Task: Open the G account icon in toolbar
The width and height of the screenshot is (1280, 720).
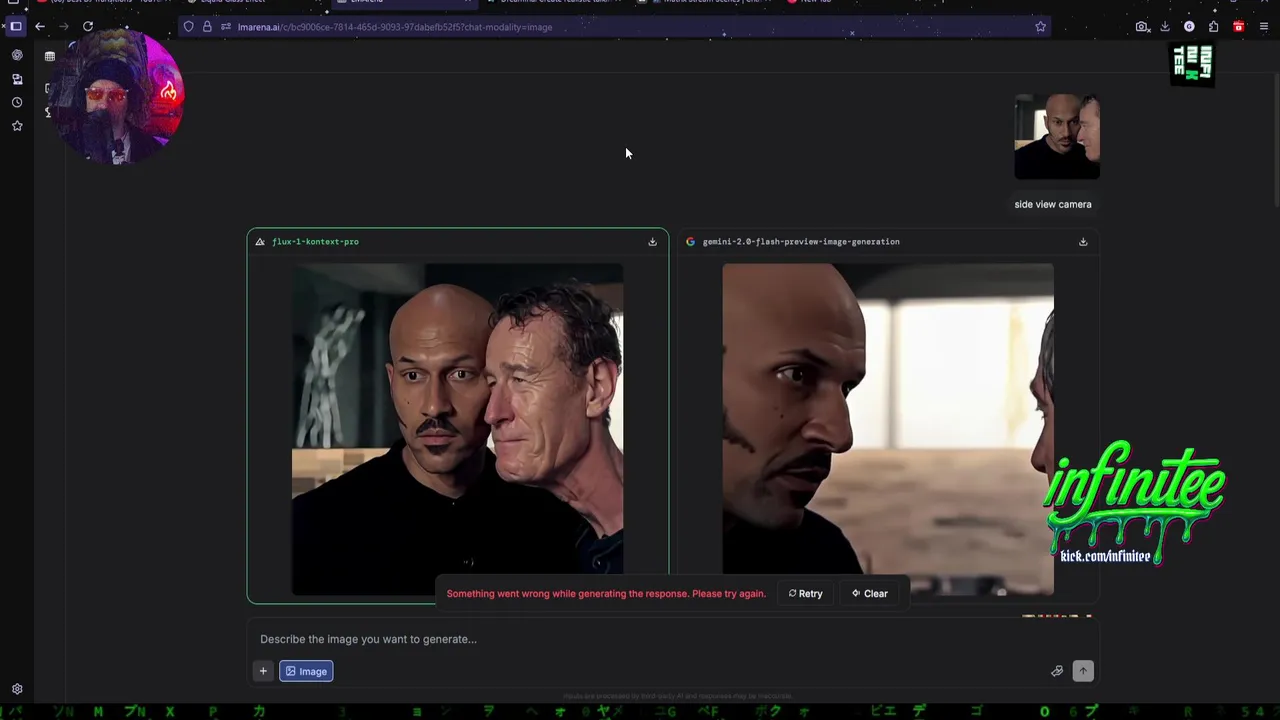Action: [x=1189, y=27]
